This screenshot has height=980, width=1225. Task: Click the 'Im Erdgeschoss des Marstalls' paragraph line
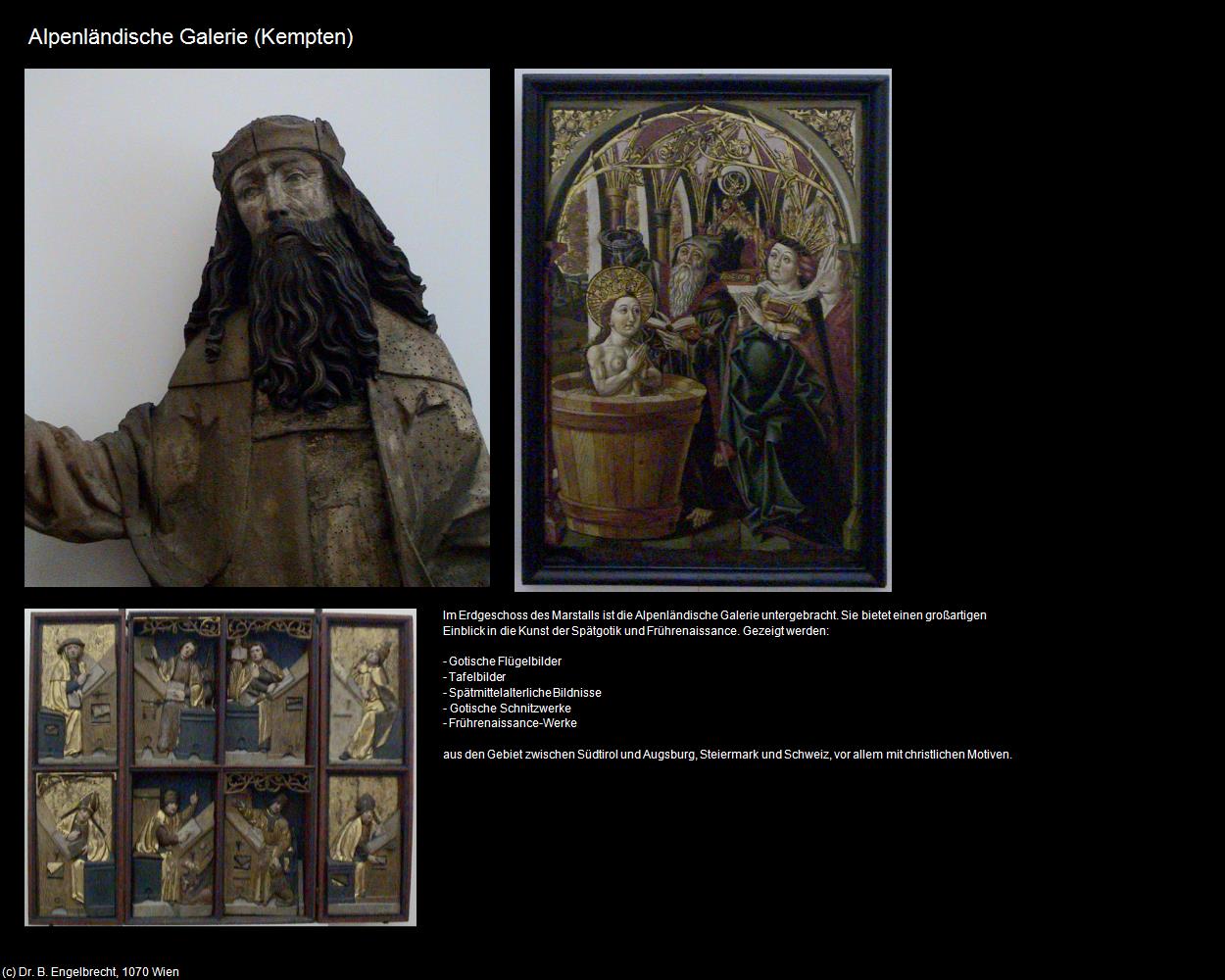pyautogui.click(x=714, y=615)
